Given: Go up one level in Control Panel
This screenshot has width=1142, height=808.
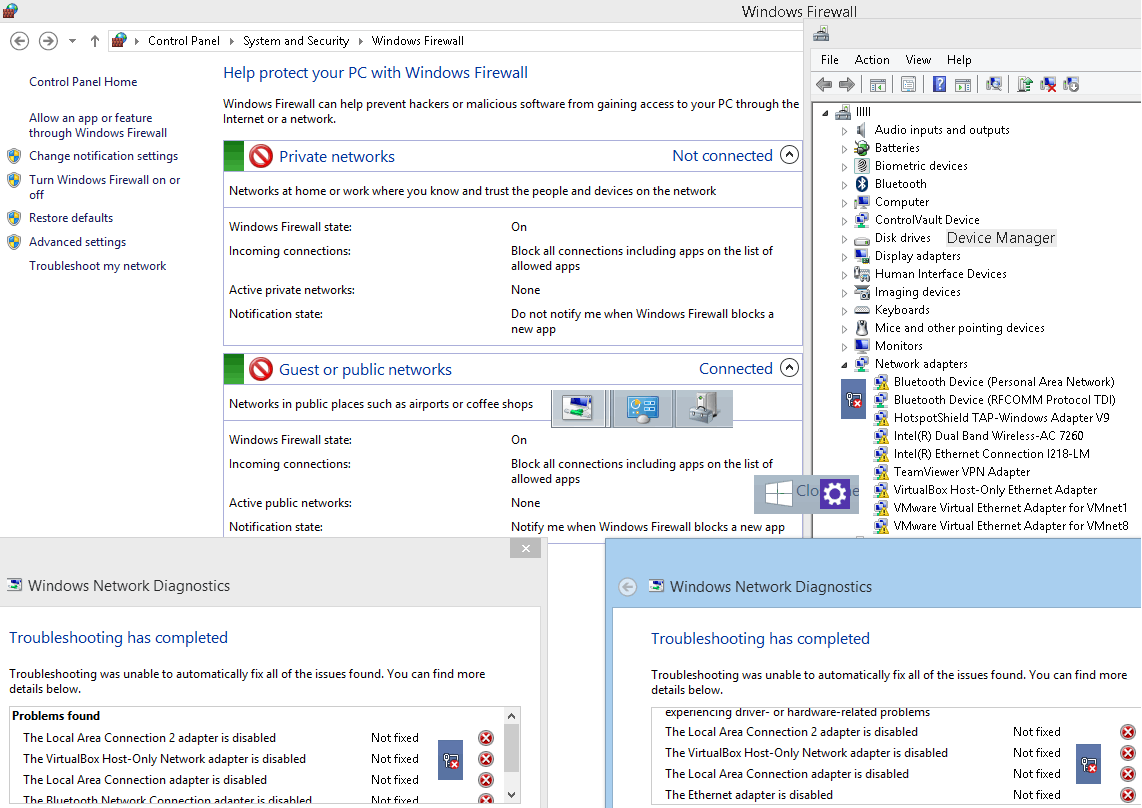Looking at the screenshot, I should 95,41.
